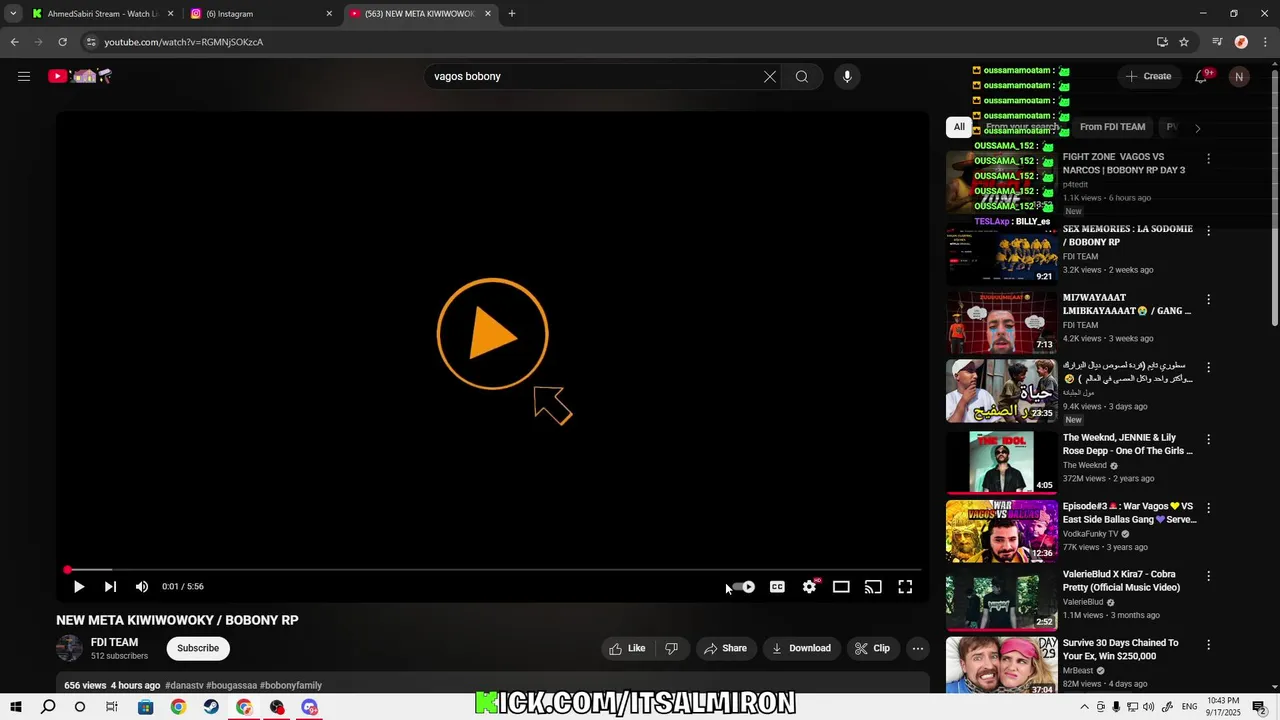Toggle autoplay switch in player
The image size is (1280, 720).
[744, 587]
